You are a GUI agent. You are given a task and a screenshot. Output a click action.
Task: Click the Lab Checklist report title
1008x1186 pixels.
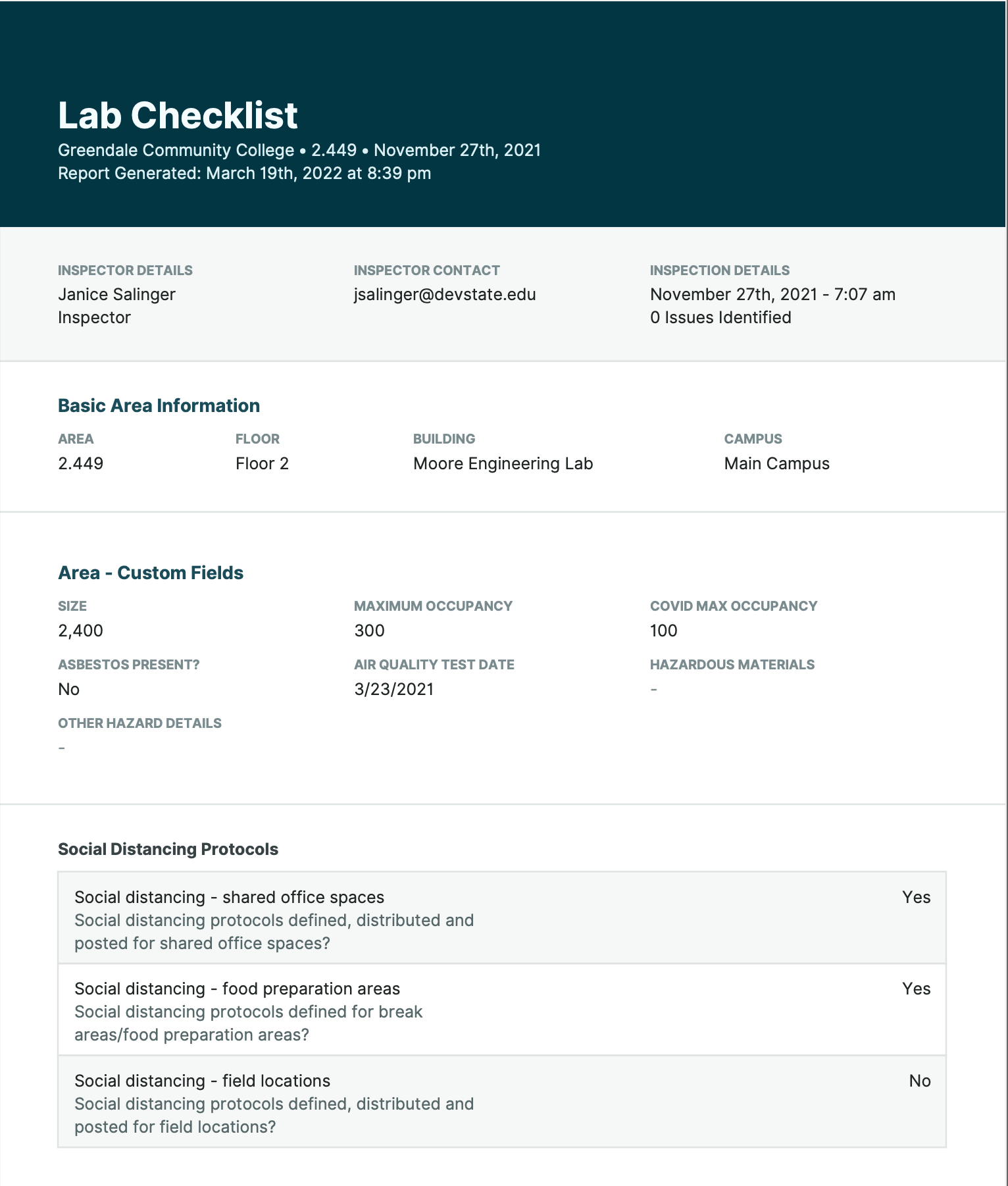(x=178, y=116)
